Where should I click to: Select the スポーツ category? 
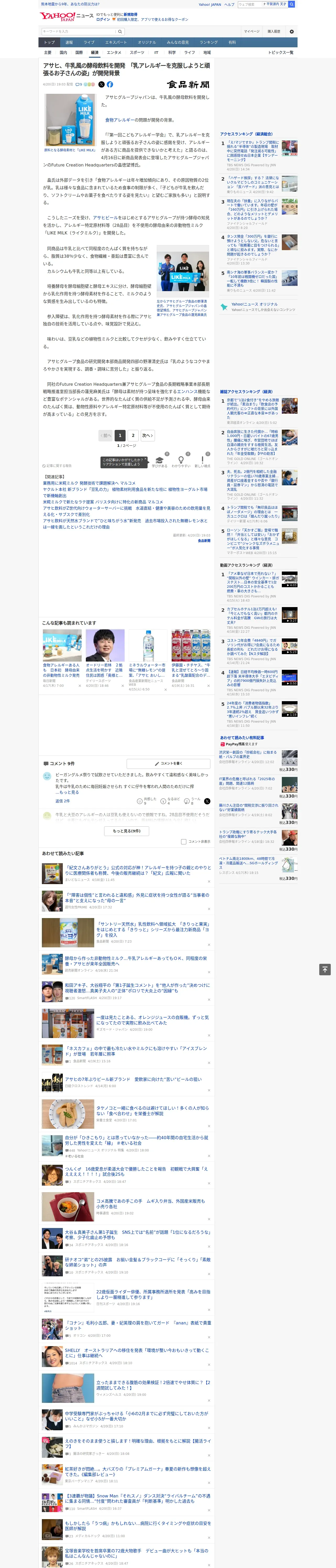(x=137, y=52)
